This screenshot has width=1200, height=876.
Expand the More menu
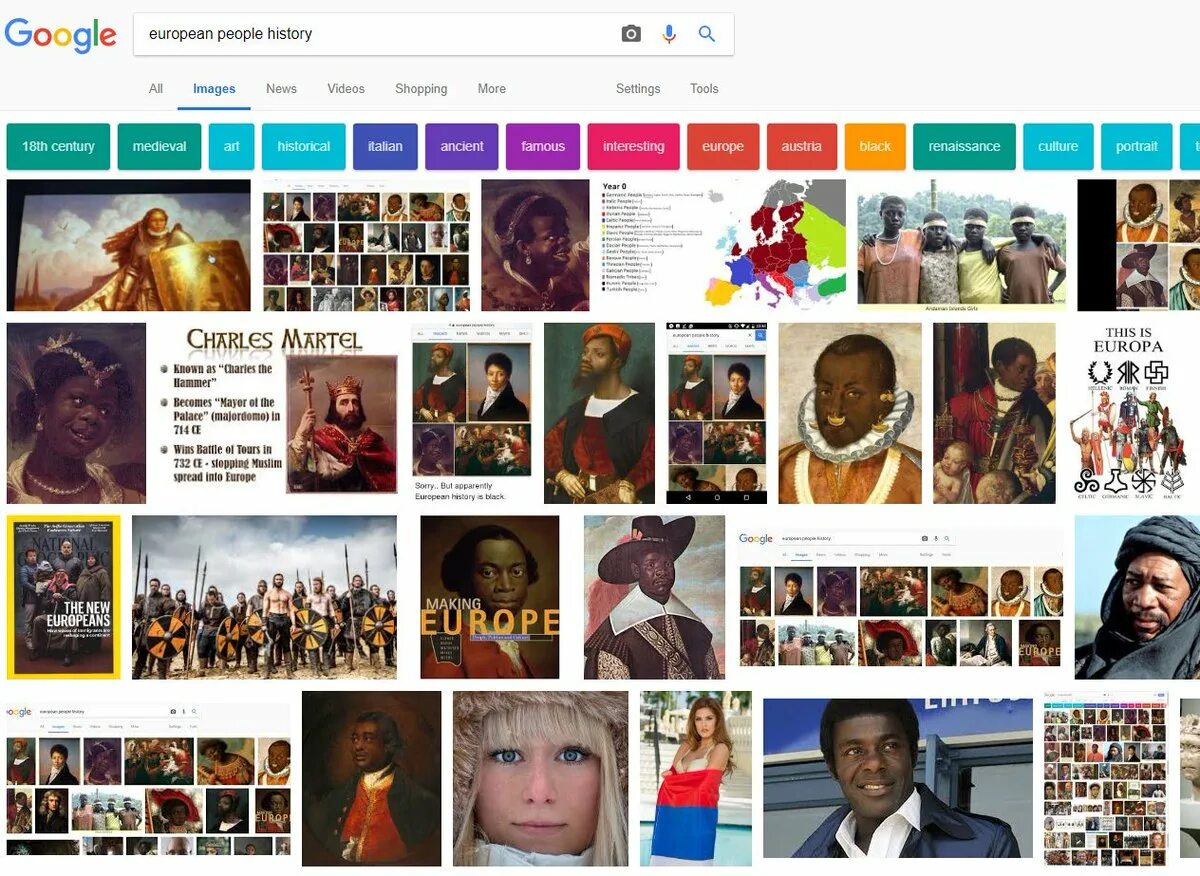(491, 89)
